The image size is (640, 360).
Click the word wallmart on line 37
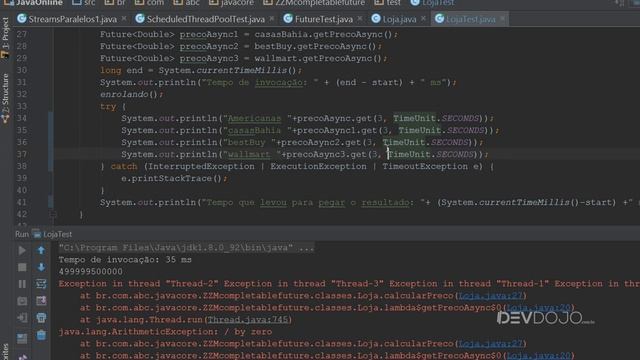click(249, 154)
